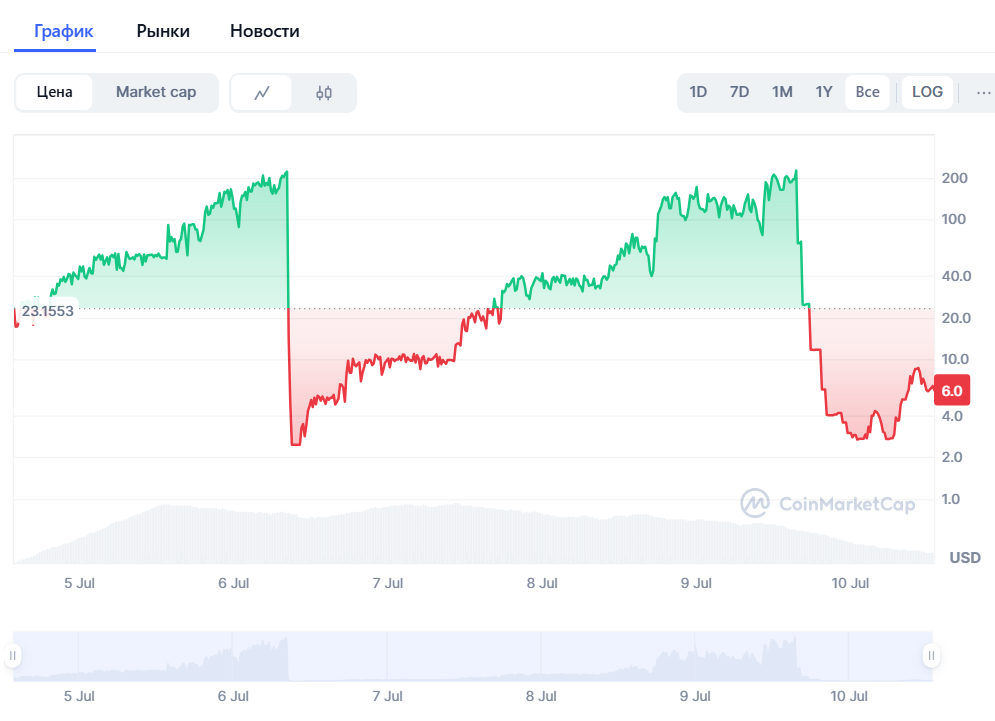Click the right range slider handle

(931, 656)
